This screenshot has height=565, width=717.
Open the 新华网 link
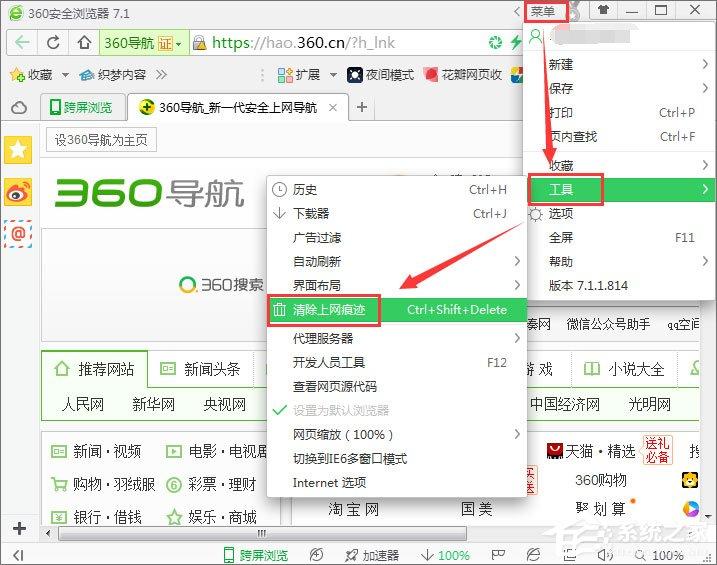[x=154, y=404]
